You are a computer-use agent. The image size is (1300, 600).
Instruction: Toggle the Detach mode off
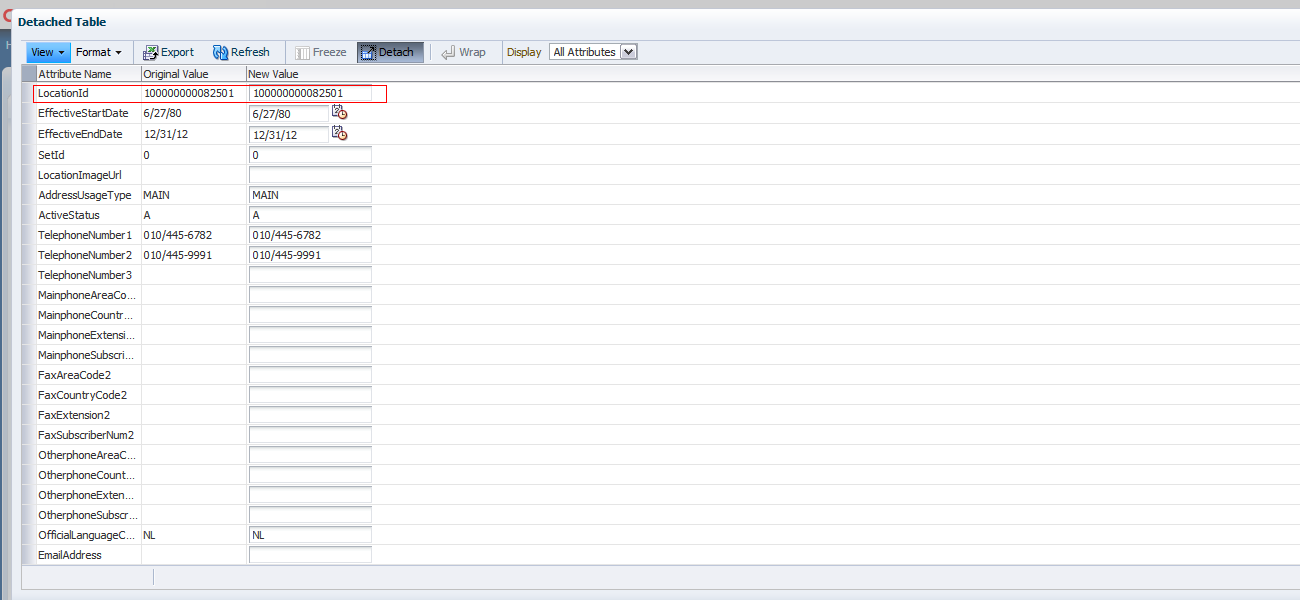click(389, 52)
